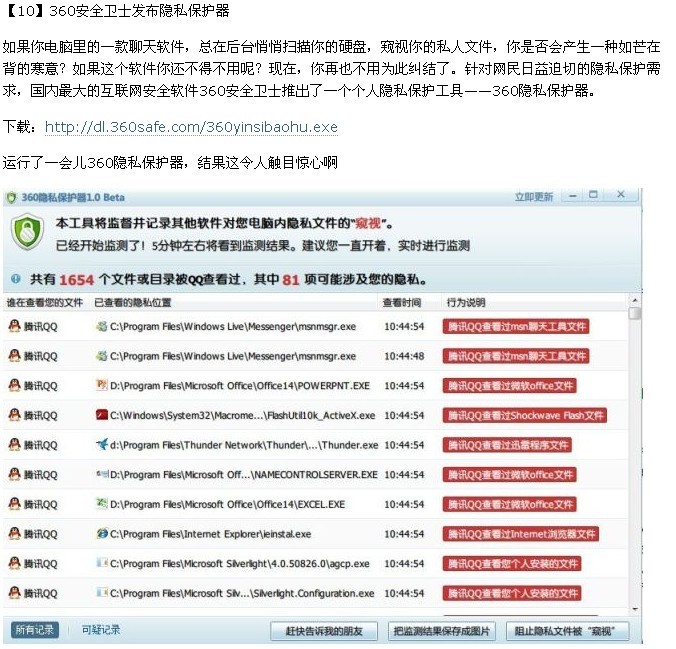Click the QQ penguin icon in the 10:44:48 row
The width and height of the screenshot is (676, 649).
(15, 356)
